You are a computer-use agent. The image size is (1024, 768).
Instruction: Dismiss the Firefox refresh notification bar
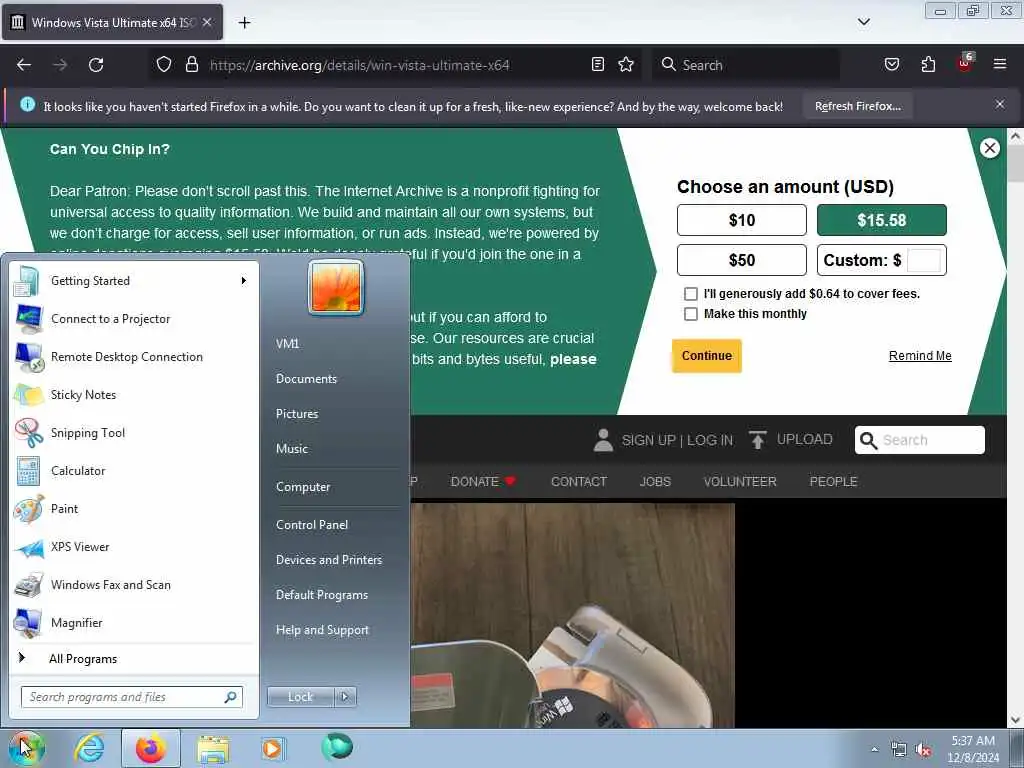(1000, 104)
